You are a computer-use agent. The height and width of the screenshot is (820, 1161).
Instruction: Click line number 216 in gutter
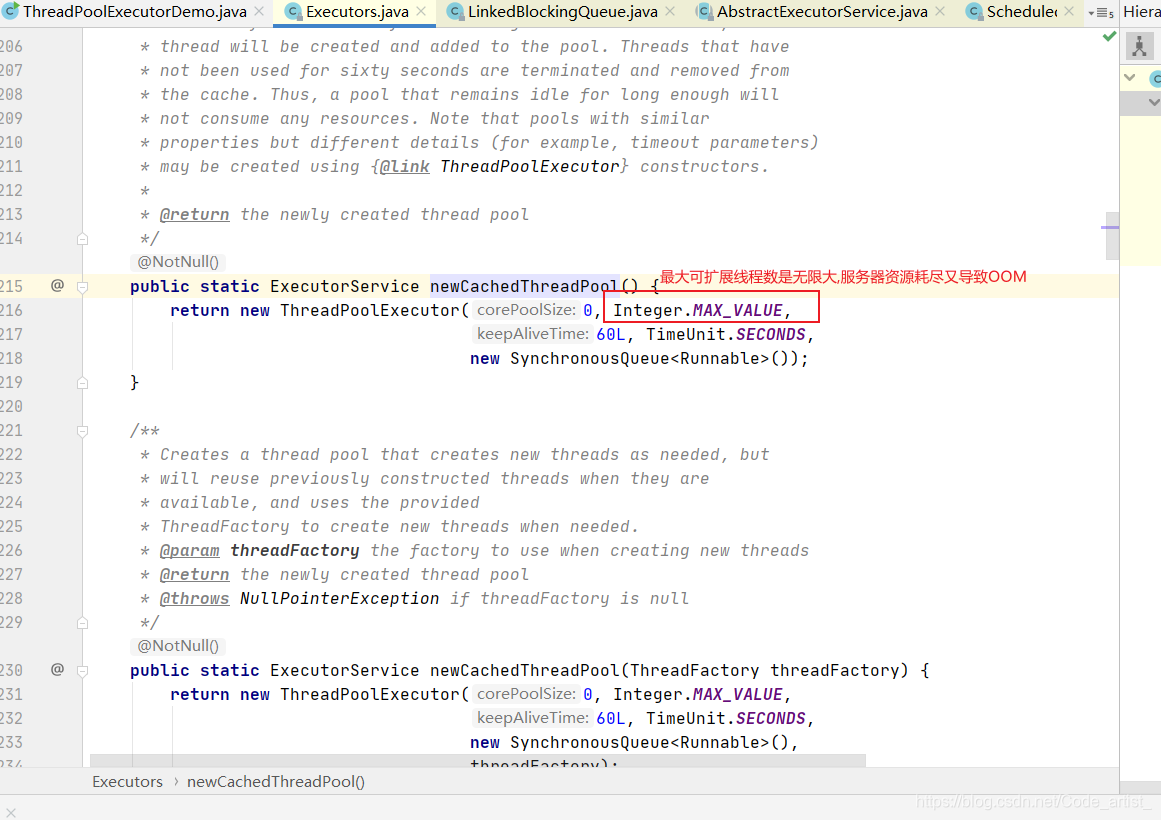coord(11,310)
